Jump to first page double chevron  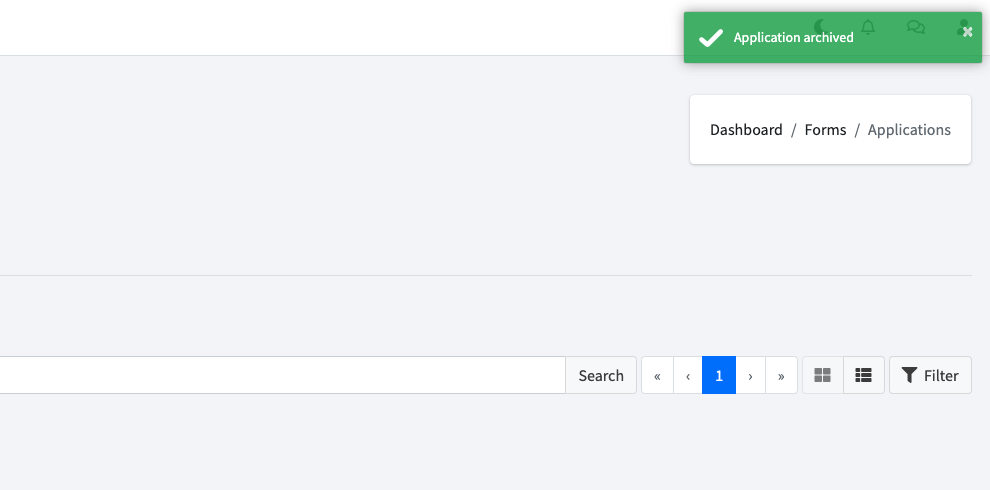(x=657, y=376)
